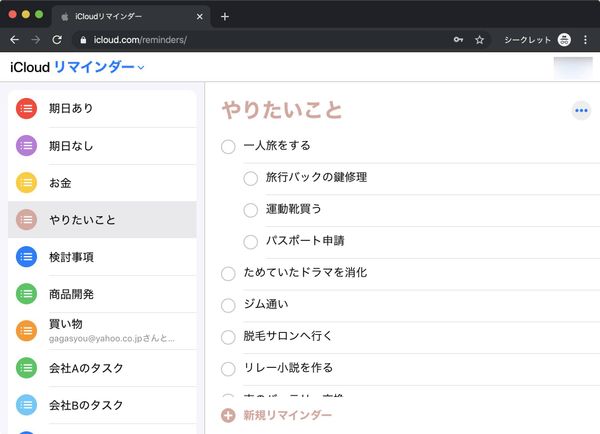Click the orange 買い物 list icon

coord(26,331)
